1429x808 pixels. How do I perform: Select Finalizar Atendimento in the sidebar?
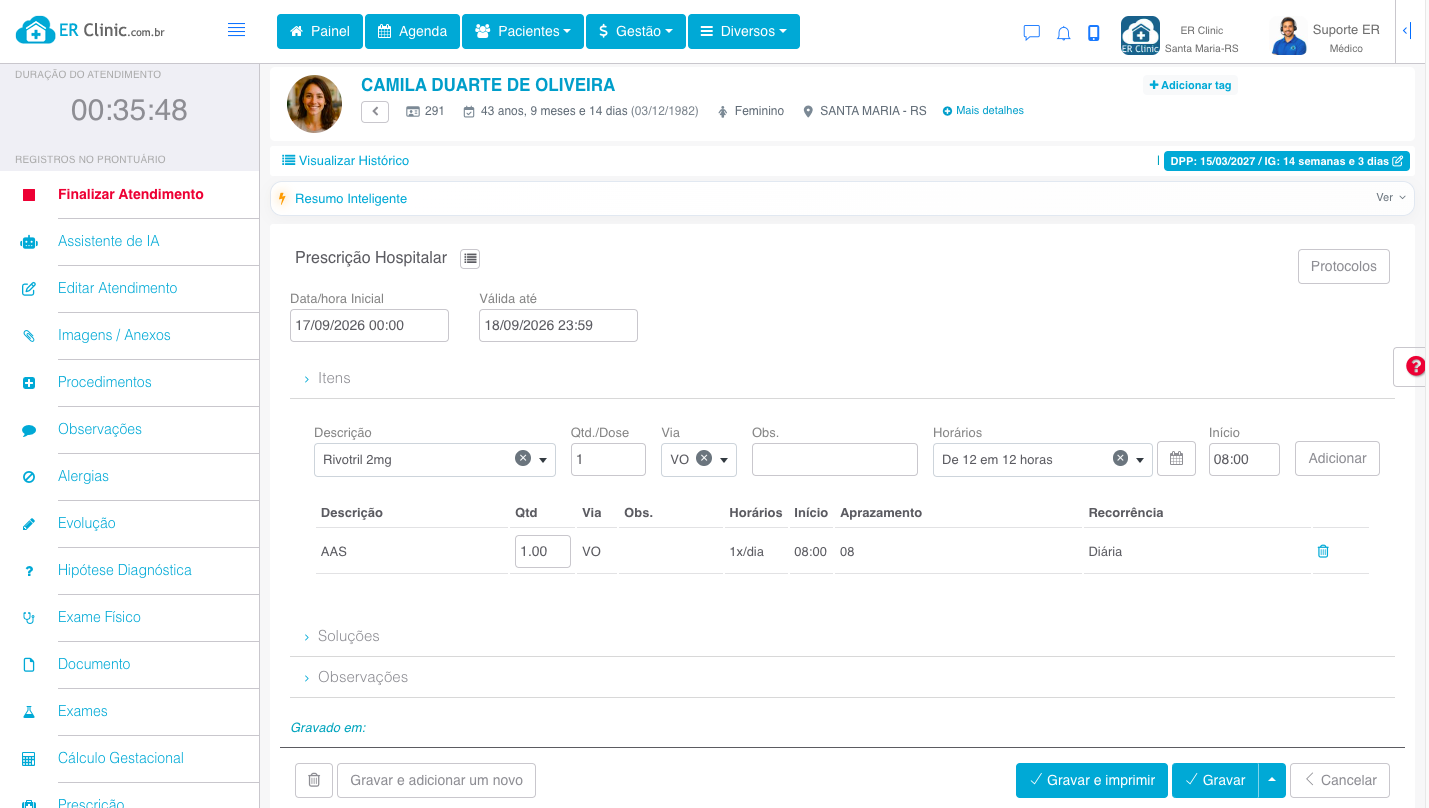[x=131, y=194]
